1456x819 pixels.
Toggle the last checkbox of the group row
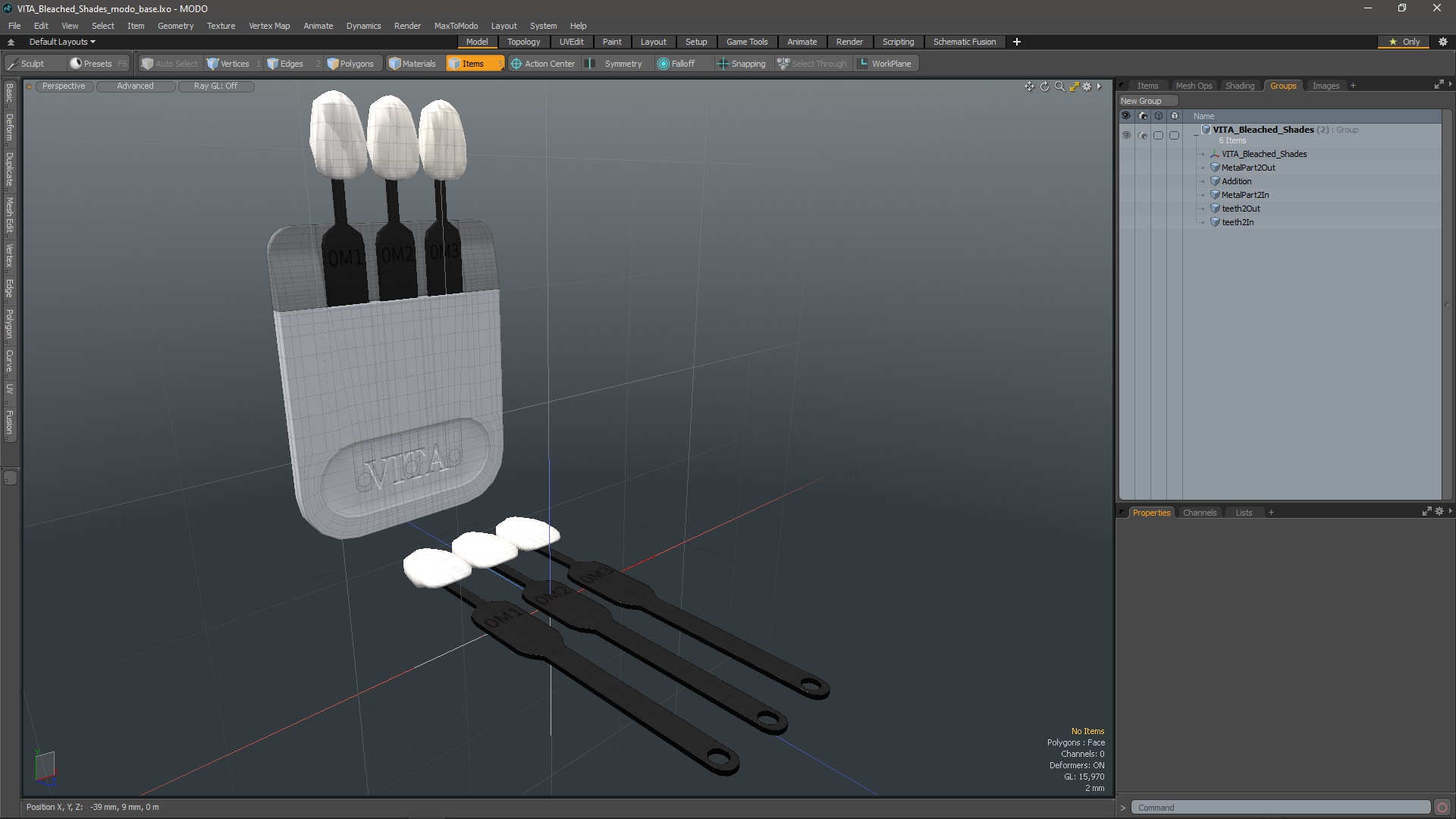1175,135
